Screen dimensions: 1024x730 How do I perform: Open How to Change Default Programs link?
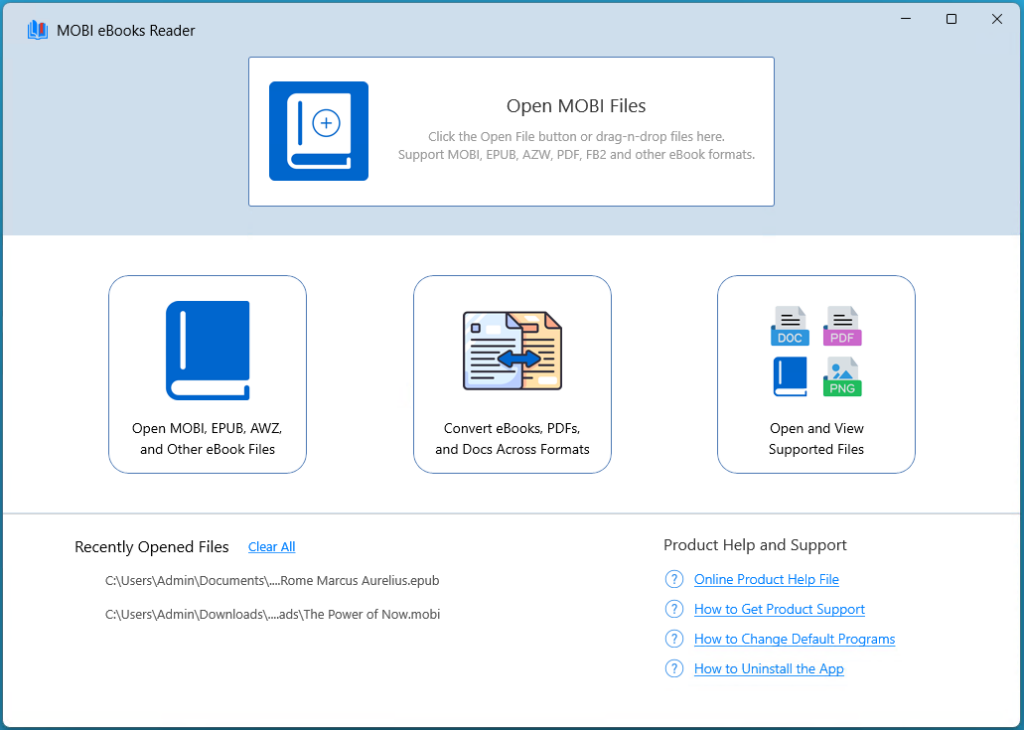[x=795, y=639]
